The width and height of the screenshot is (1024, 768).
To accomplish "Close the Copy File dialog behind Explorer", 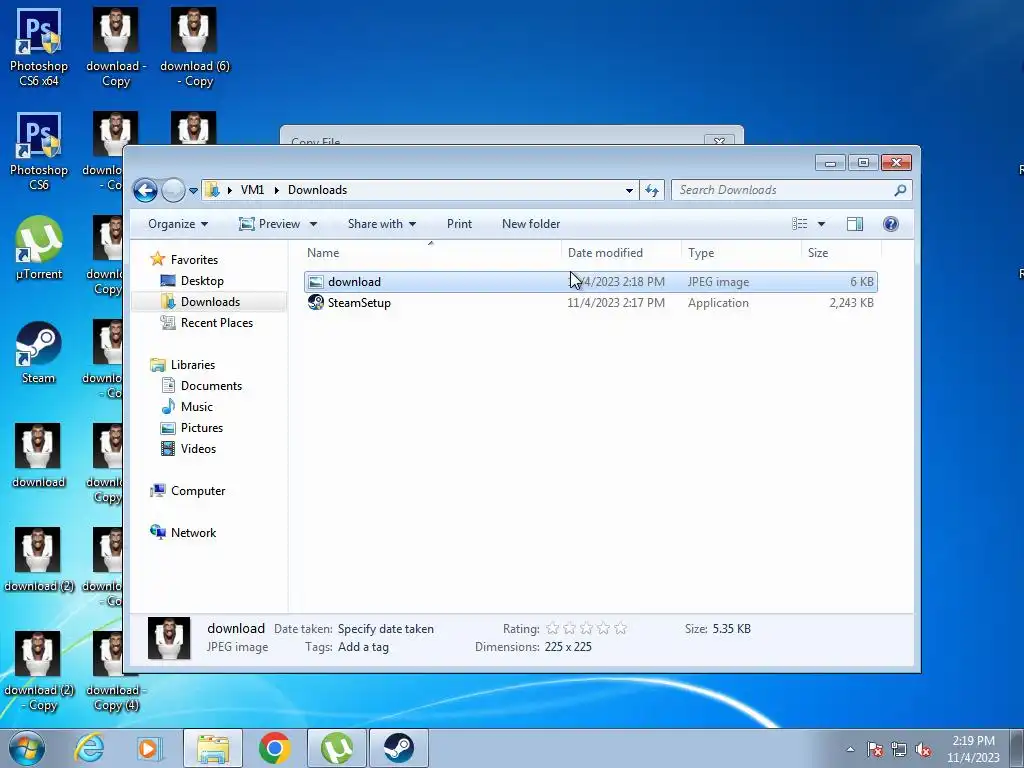I will tap(719, 140).
